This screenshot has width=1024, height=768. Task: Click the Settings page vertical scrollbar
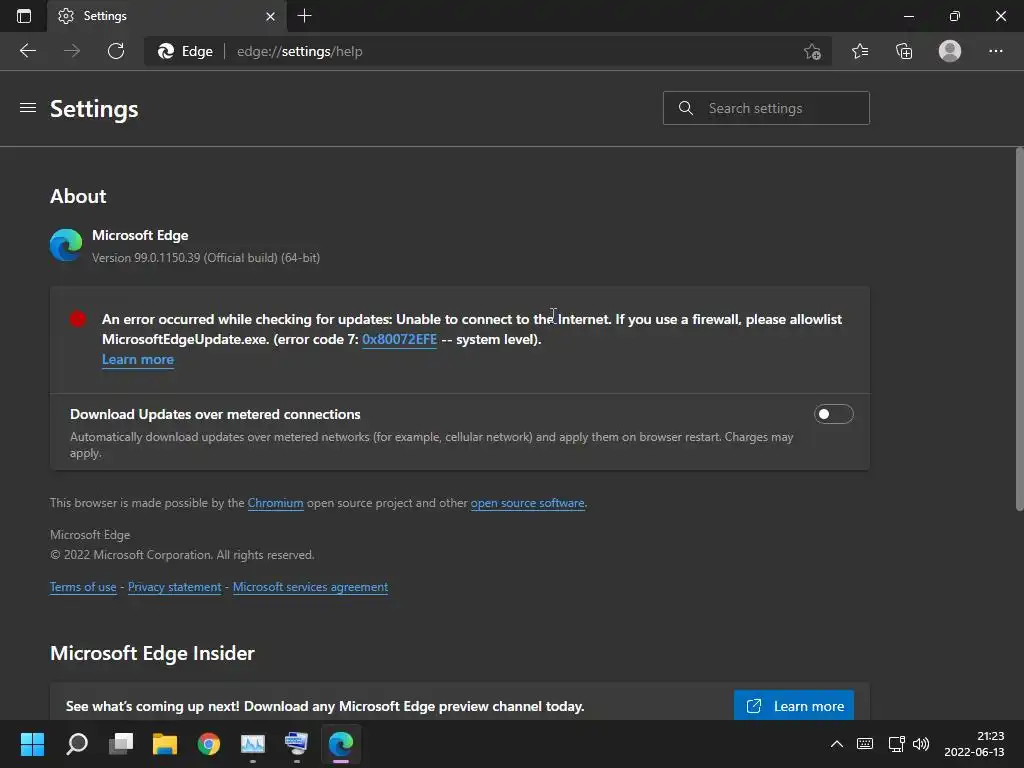[x=1019, y=330]
